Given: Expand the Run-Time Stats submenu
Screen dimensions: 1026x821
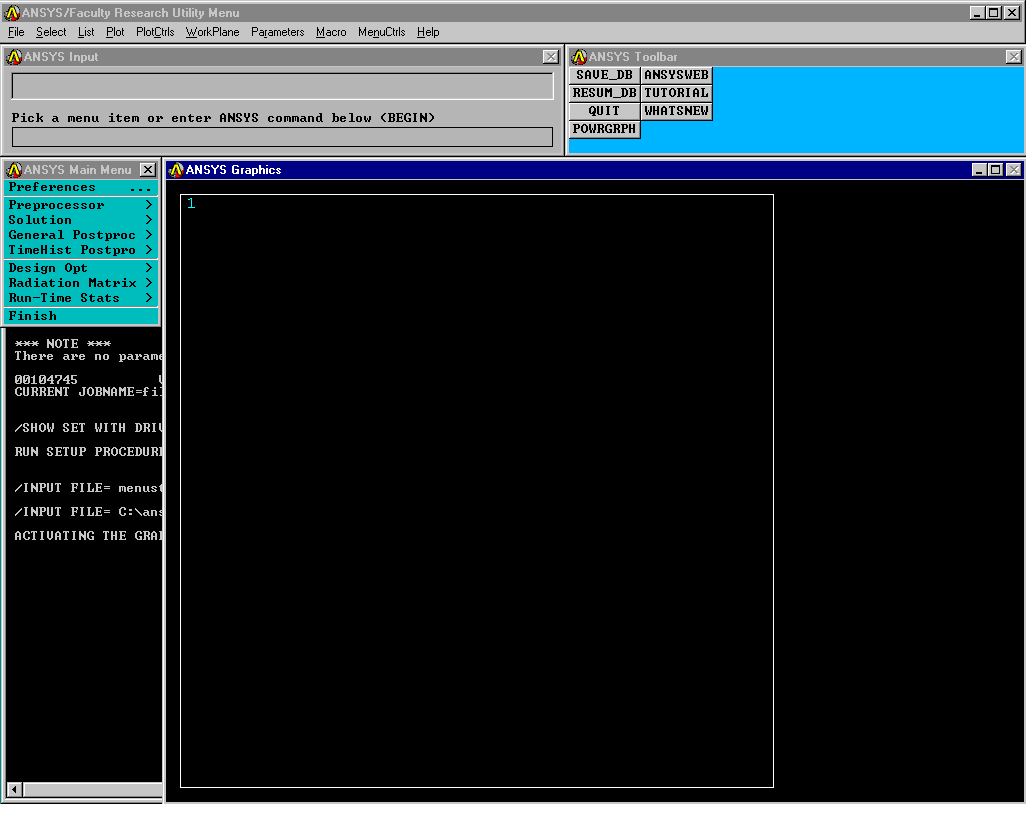Looking at the screenshot, I should pyautogui.click(x=81, y=298).
